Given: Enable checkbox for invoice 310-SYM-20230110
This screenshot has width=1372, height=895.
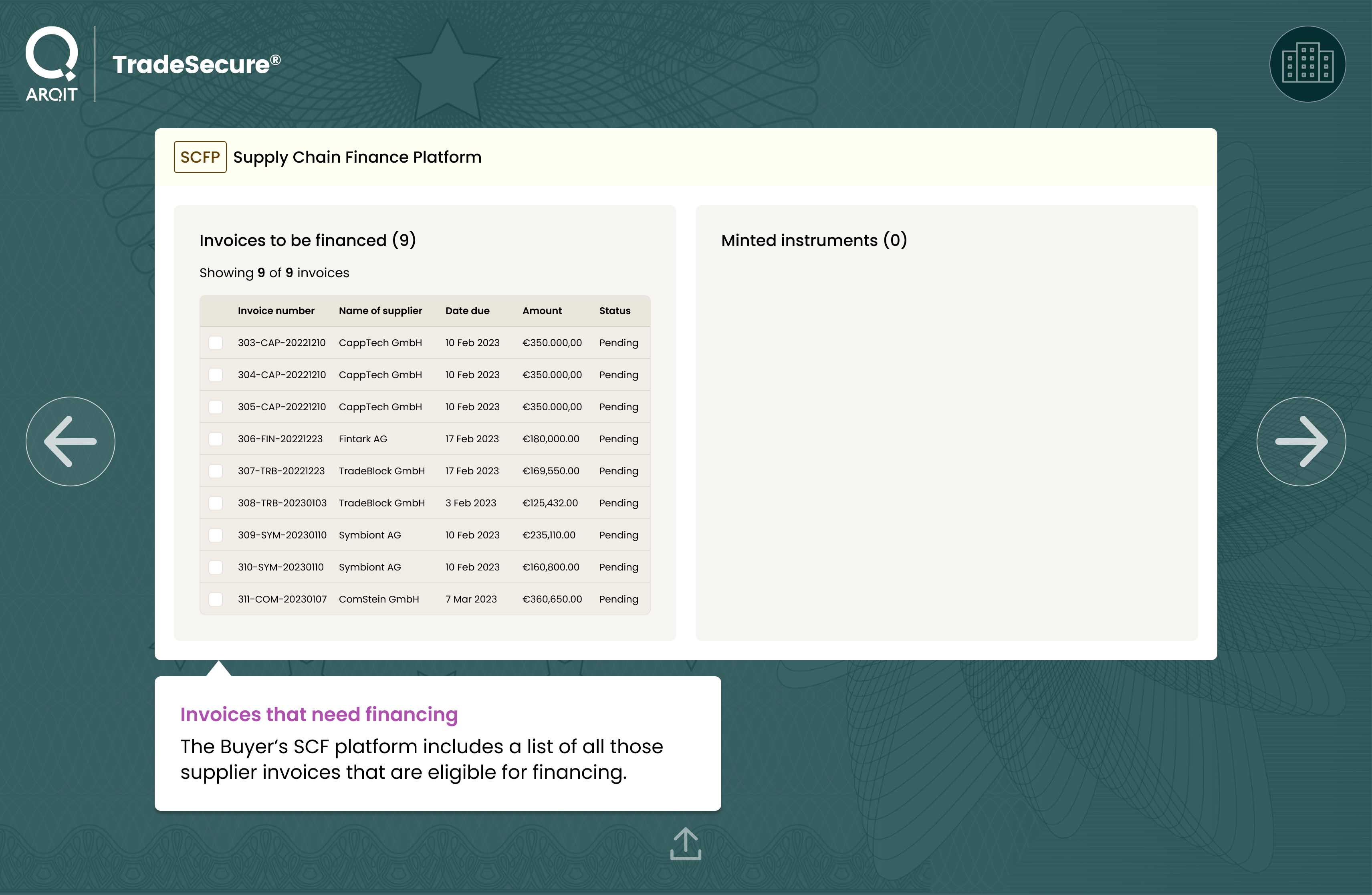Looking at the screenshot, I should click(x=216, y=567).
